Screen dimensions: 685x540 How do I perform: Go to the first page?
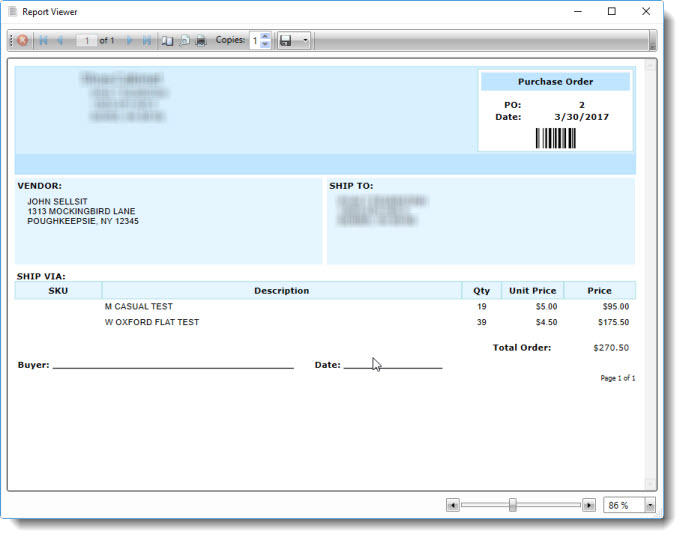point(43,41)
